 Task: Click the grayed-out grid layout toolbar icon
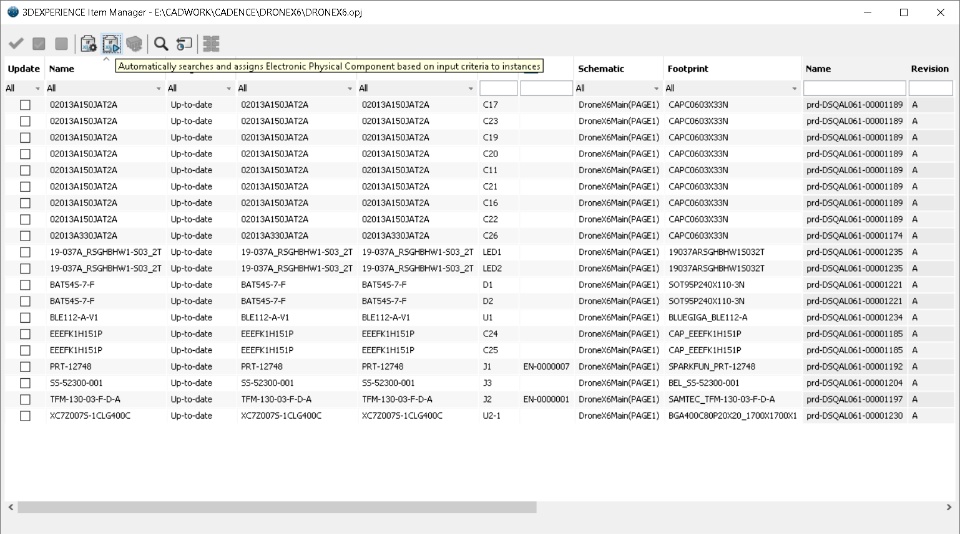(211, 43)
